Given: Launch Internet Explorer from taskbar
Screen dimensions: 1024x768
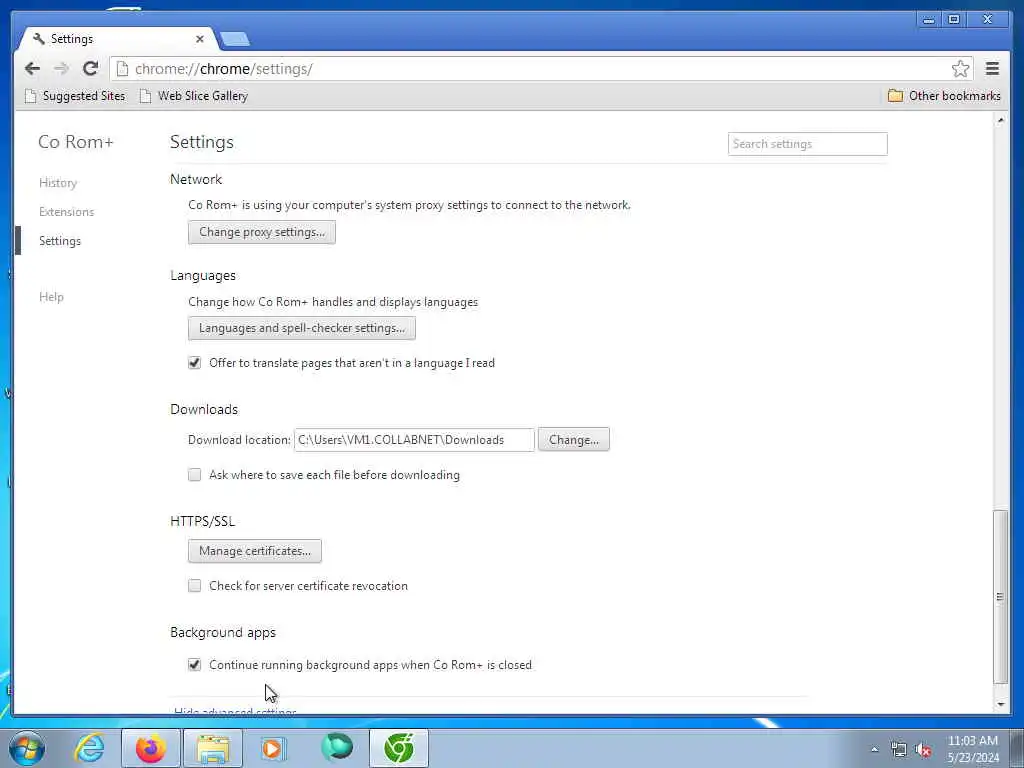Looking at the screenshot, I should tap(89, 748).
